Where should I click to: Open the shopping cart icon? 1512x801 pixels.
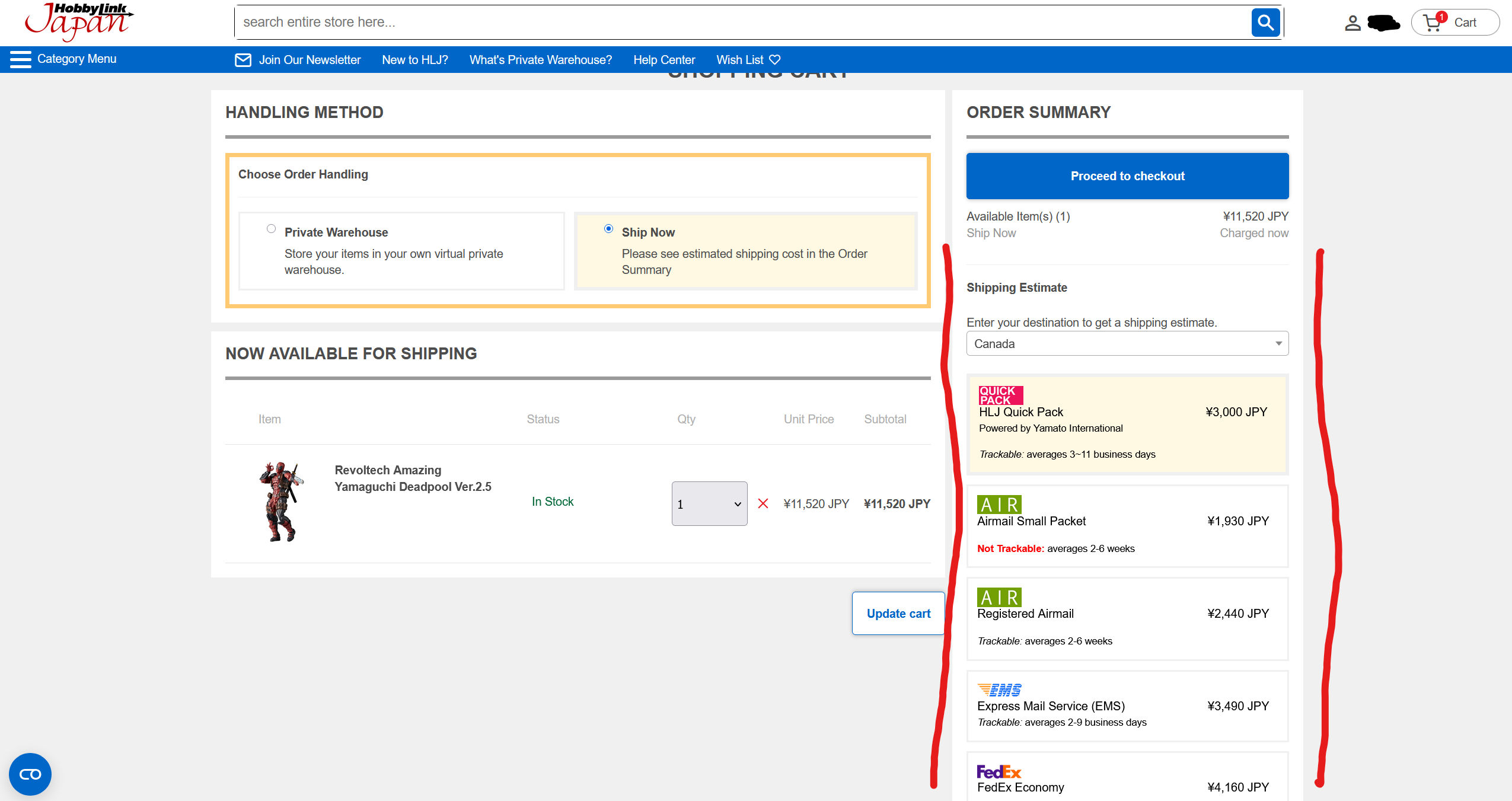[x=1433, y=23]
